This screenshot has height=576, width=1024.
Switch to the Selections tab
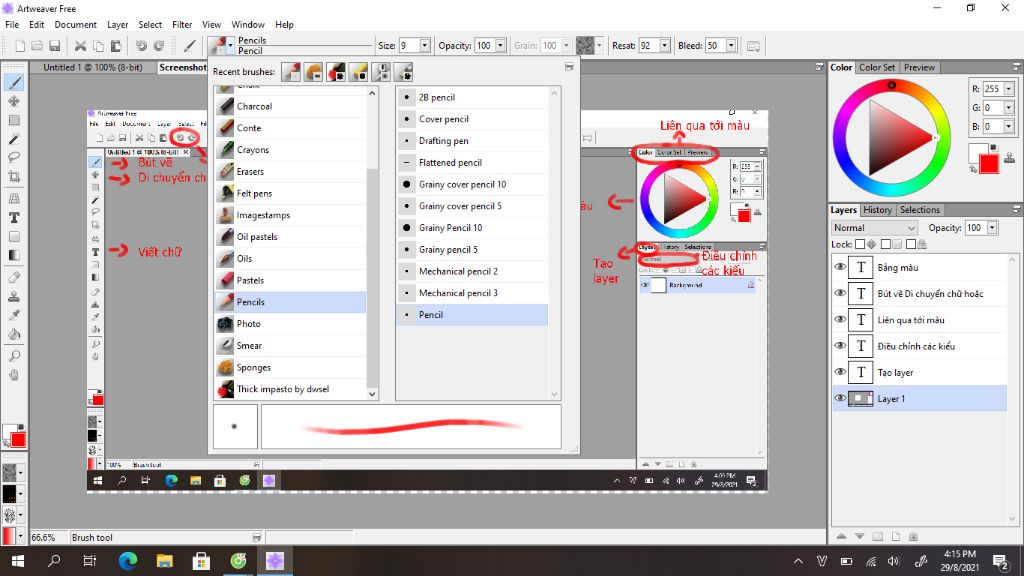point(920,210)
